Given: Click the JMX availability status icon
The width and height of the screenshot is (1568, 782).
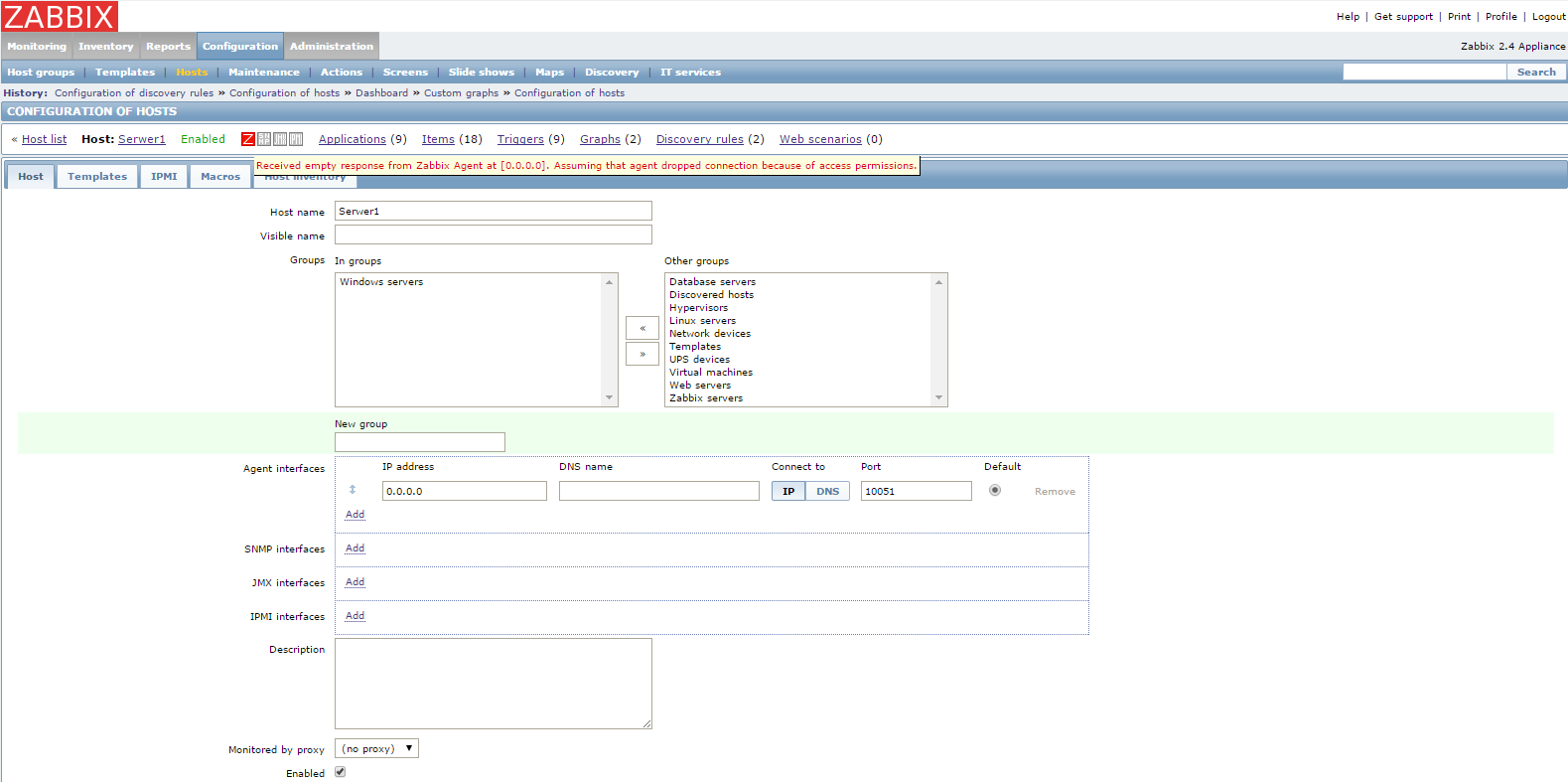Looking at the screenshot, I should click(x=280, y=139).
